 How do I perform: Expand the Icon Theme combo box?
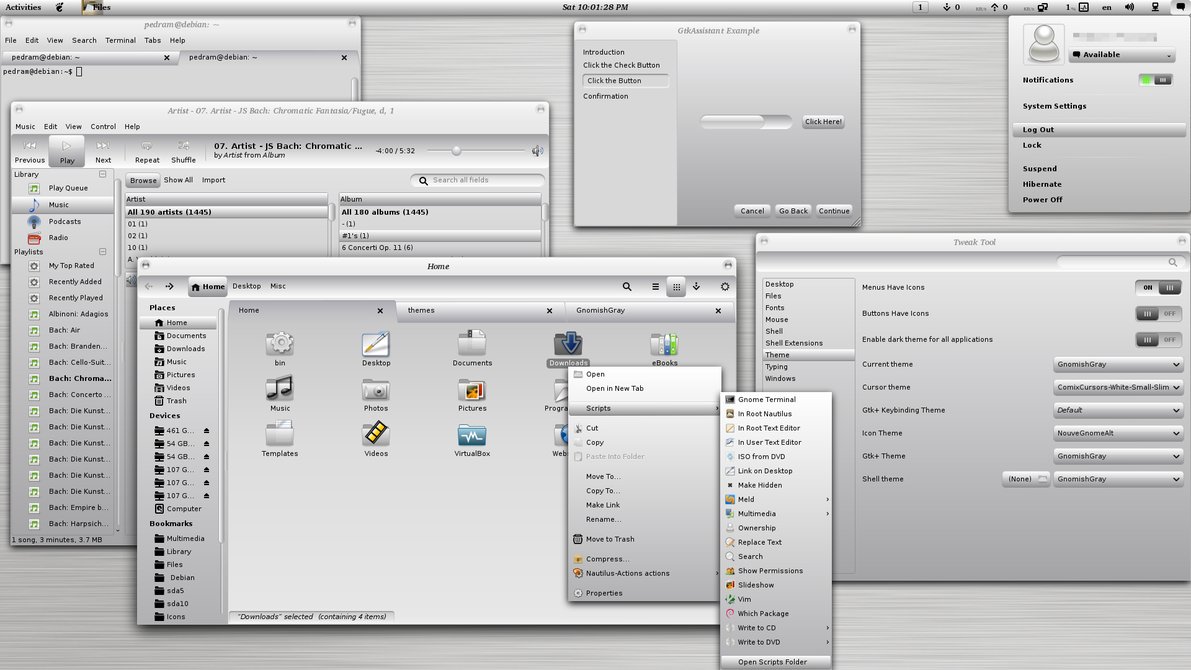pyautogui.click(x=1118, y=433)
